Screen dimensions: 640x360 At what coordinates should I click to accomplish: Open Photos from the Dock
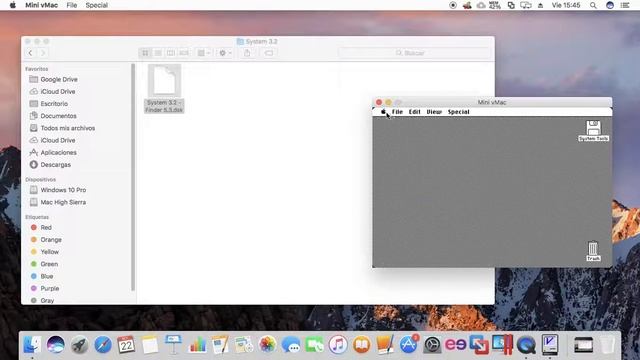(x=267, y=345)
